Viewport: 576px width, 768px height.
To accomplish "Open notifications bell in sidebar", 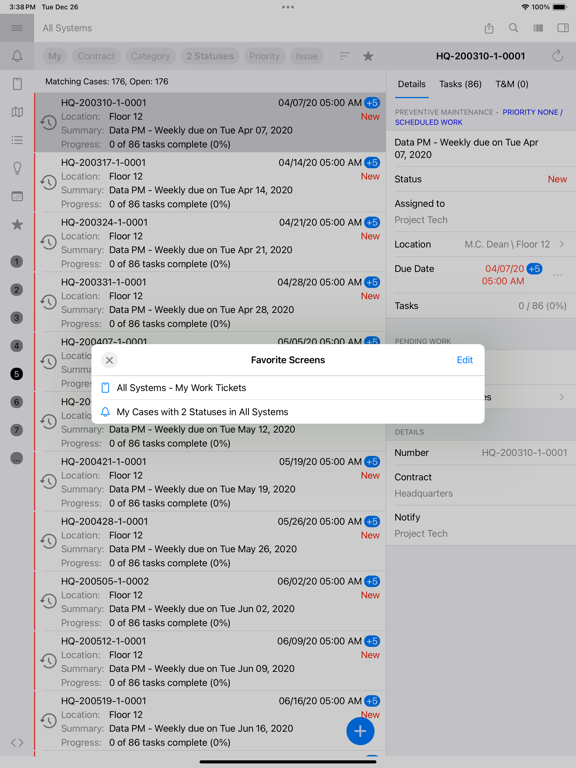I will click(x=17, y=56).
